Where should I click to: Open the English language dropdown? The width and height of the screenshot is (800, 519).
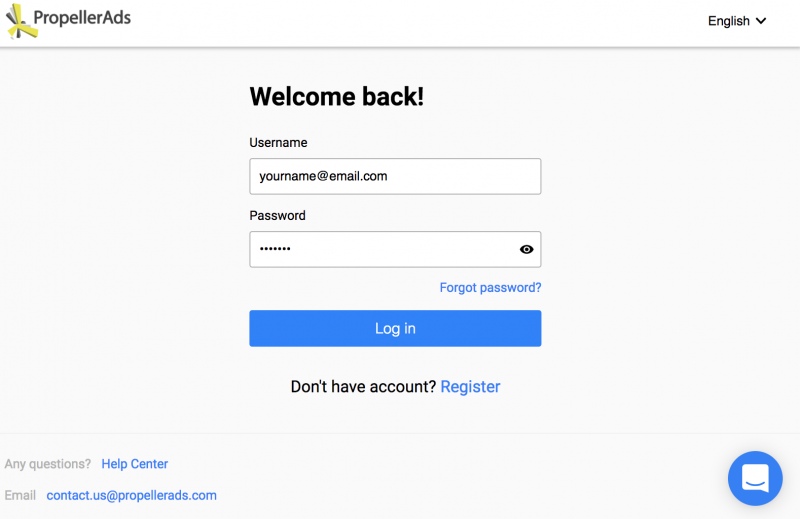coord(729,21)
